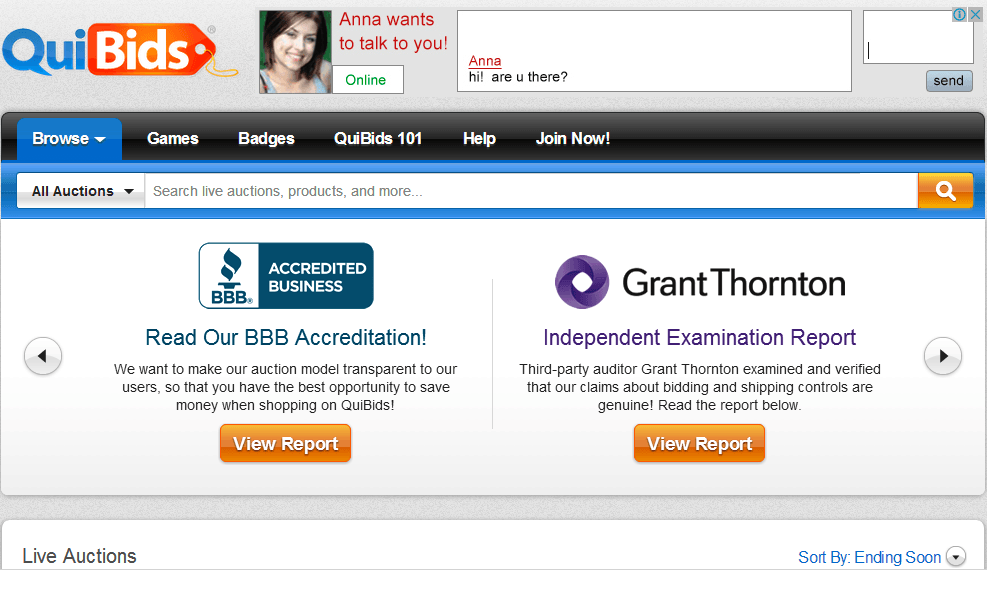Click the chat message input box in the ad
Image resolution: width=987 pixels, height=592 pixels.
918,37
